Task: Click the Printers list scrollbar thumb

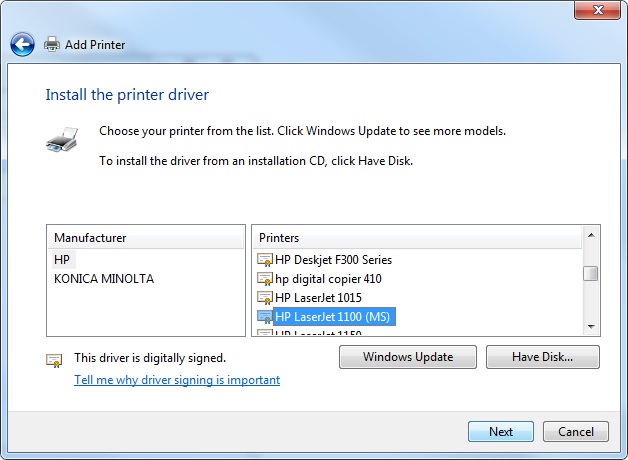Action: click(x=591, y=274)
